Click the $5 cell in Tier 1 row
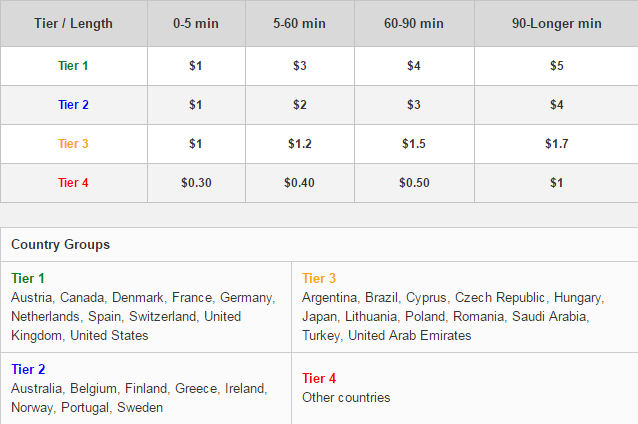The height and width of the screenshot is (424, 638). pos(557,66)
